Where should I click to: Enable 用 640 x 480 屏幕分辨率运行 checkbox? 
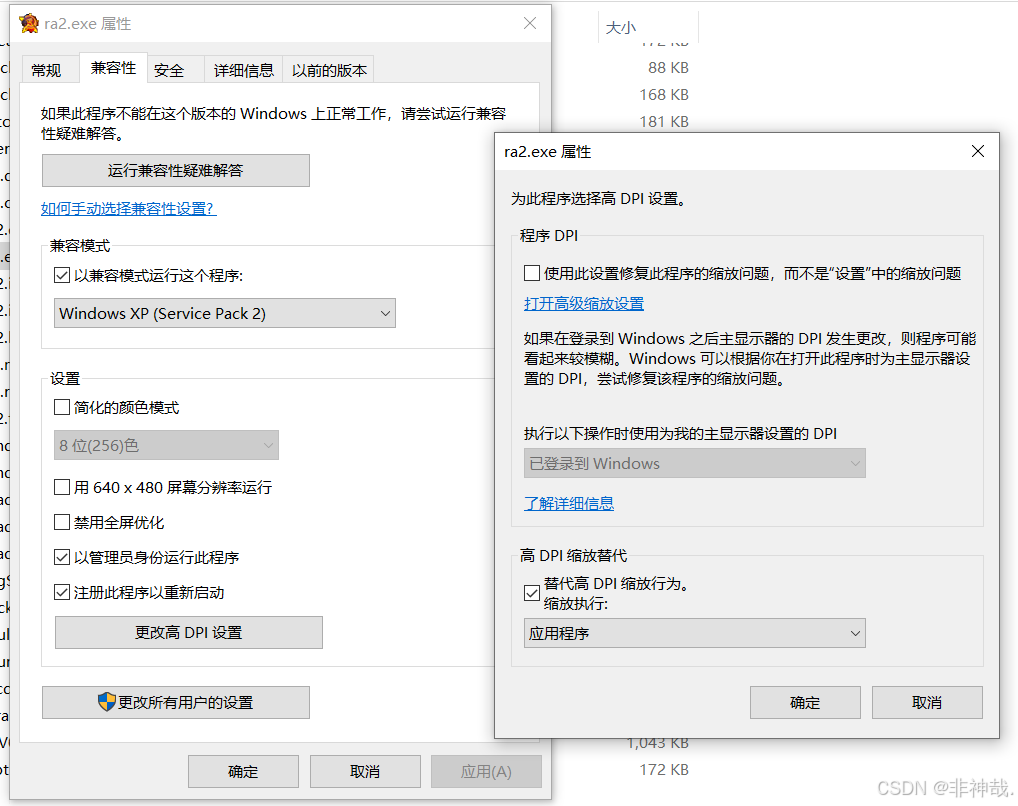tap(62, 487)
